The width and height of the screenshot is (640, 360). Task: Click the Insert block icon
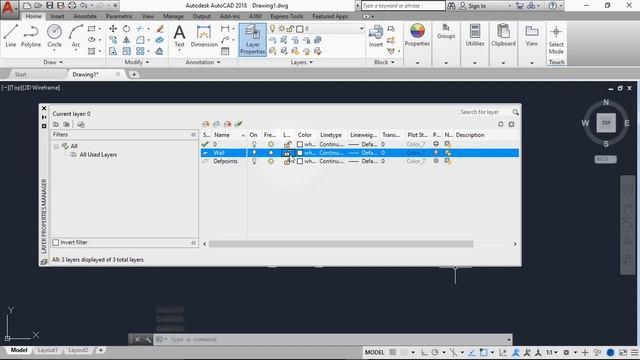[376, 36]
